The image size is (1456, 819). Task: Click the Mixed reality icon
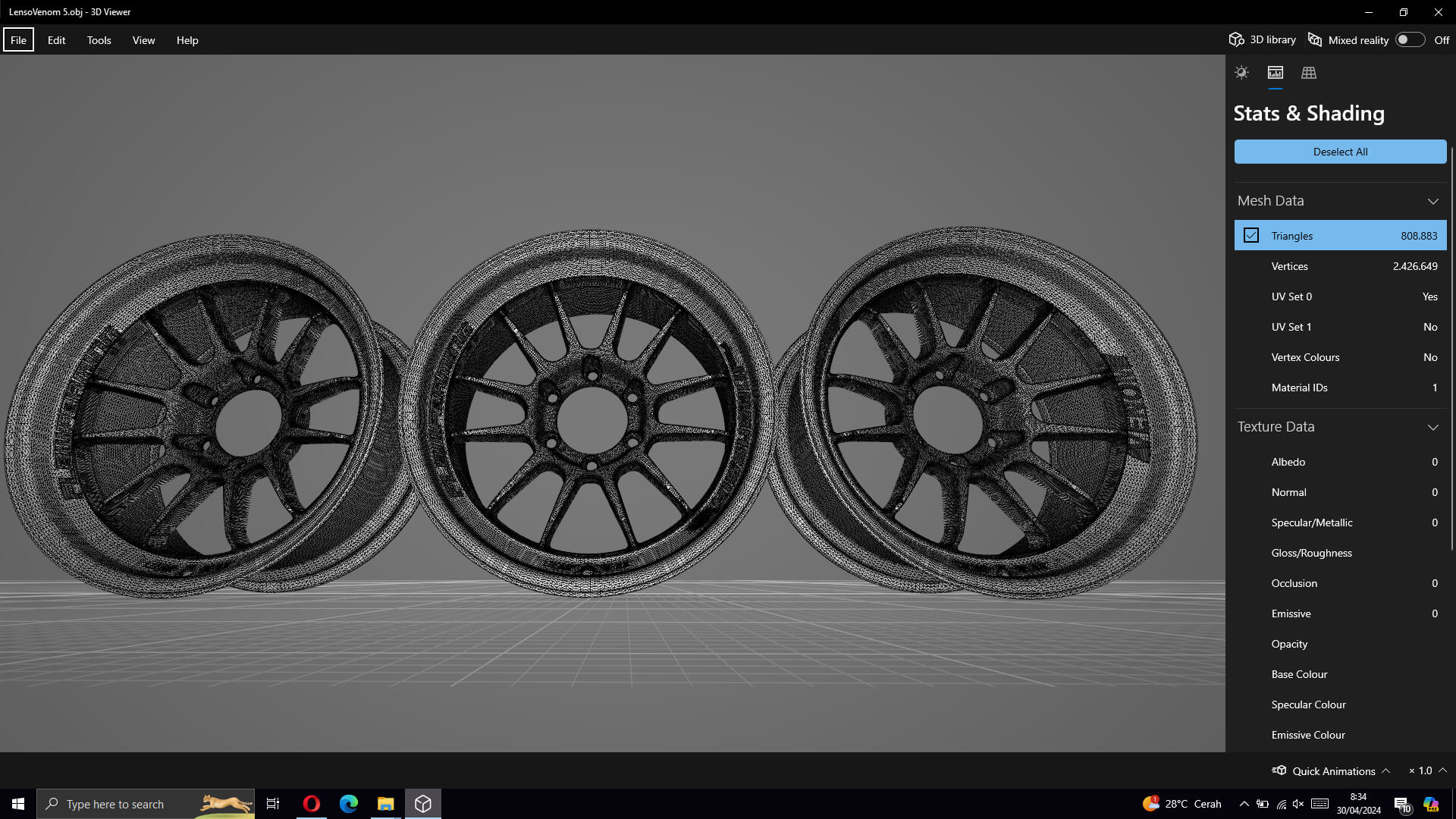coord(1315,40)
